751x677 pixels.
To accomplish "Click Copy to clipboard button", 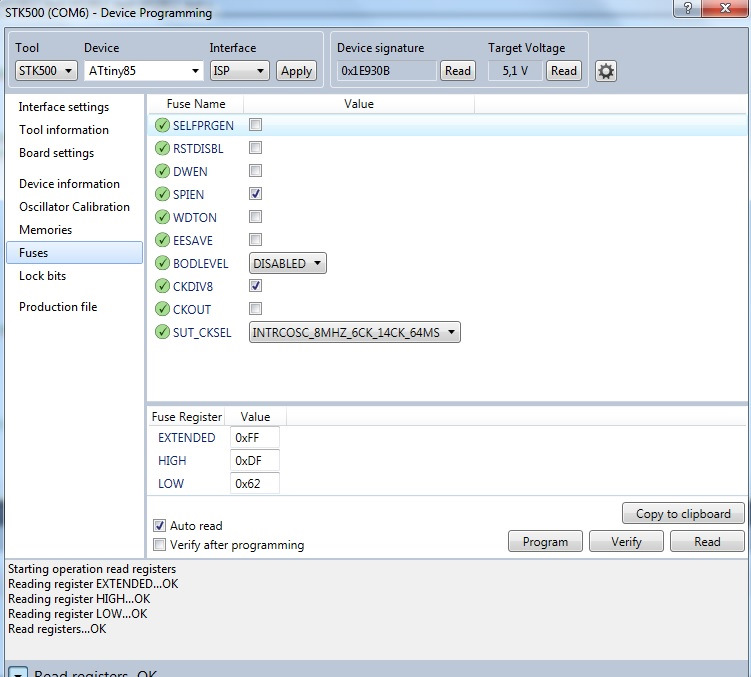I will pyautogui.click(x=683, y=513).
